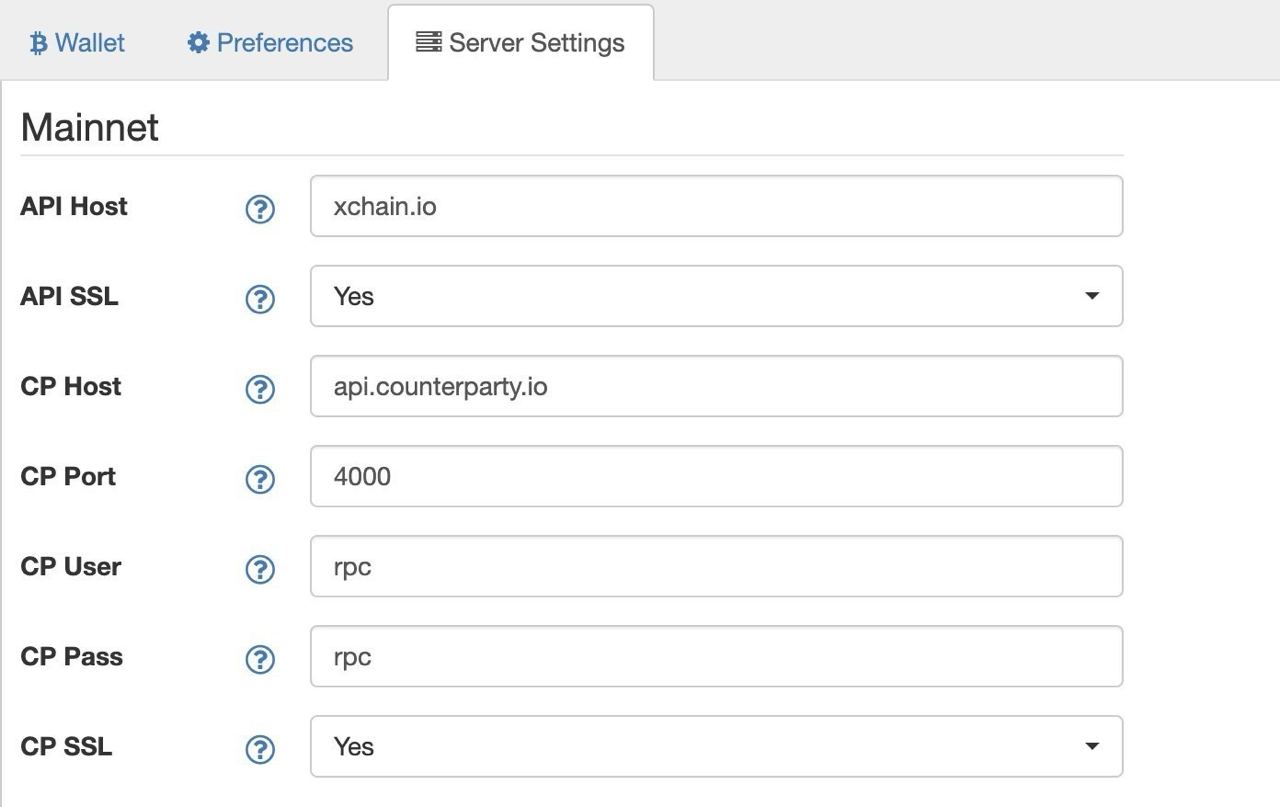Expand the CP SSL dropdown

(x=716, y=746)
